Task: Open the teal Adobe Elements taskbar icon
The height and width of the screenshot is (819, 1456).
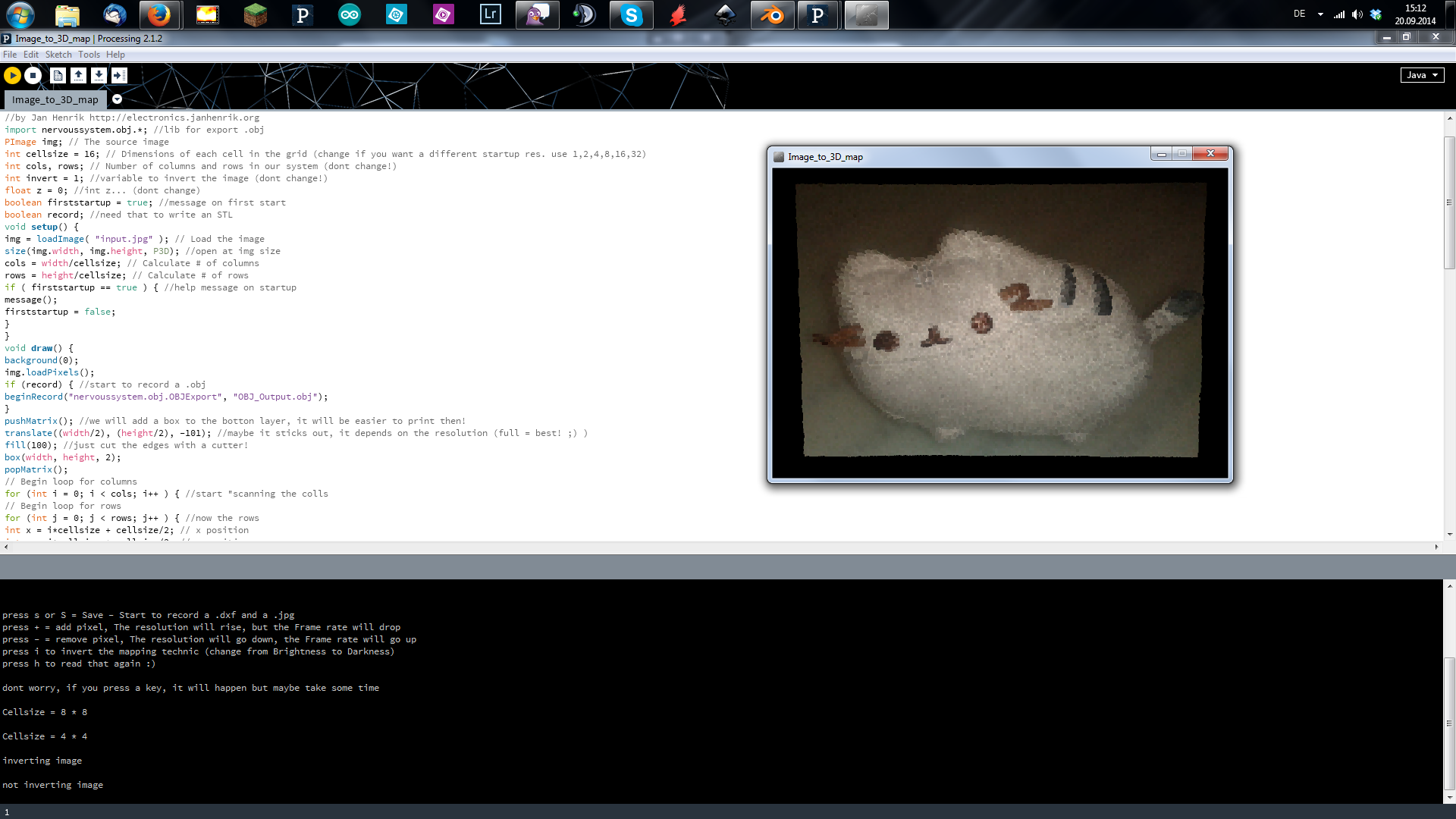Action: tap(397, 14)
